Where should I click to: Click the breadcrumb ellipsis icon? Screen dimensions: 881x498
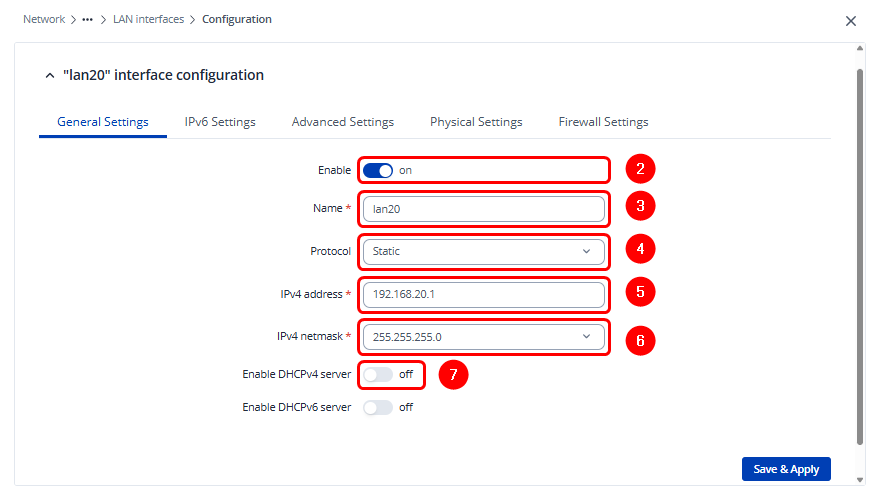(x=87, y=19)
